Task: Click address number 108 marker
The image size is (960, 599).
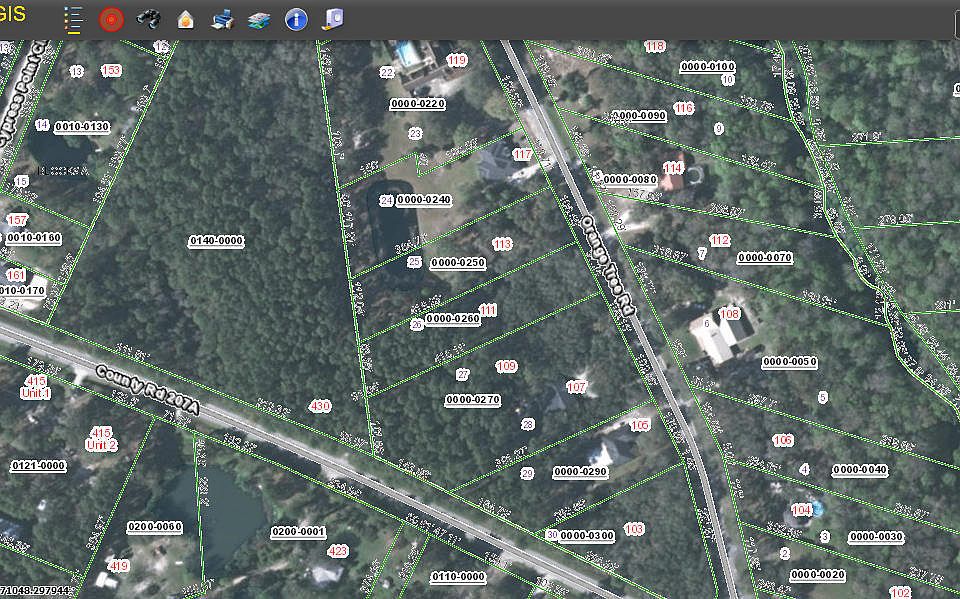Action: tap(730, 314)
